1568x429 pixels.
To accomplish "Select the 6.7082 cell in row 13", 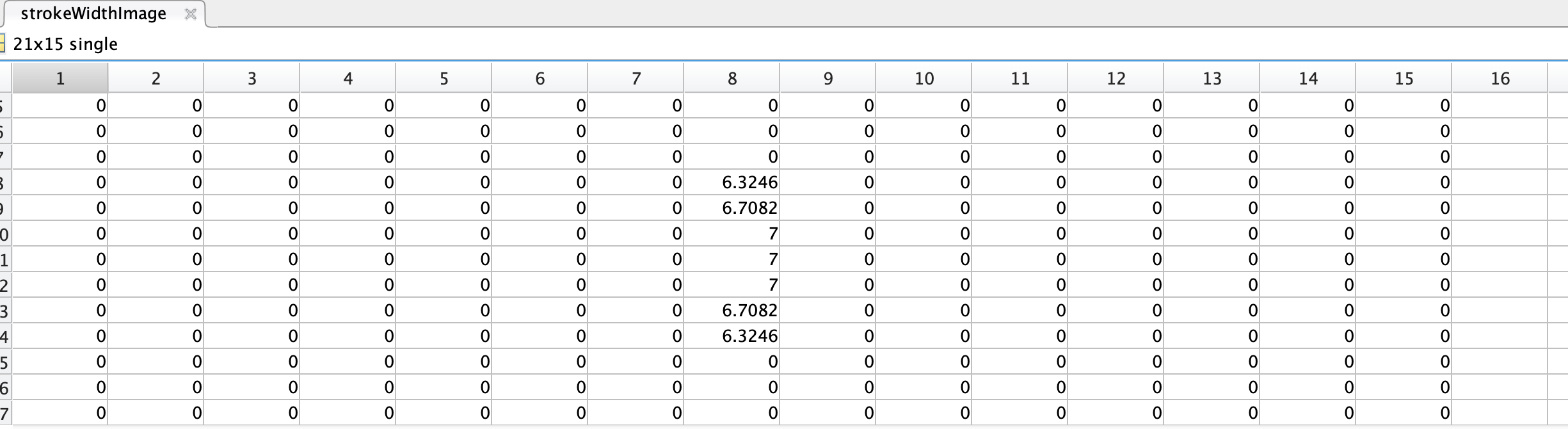I will (x=732, y=311).
